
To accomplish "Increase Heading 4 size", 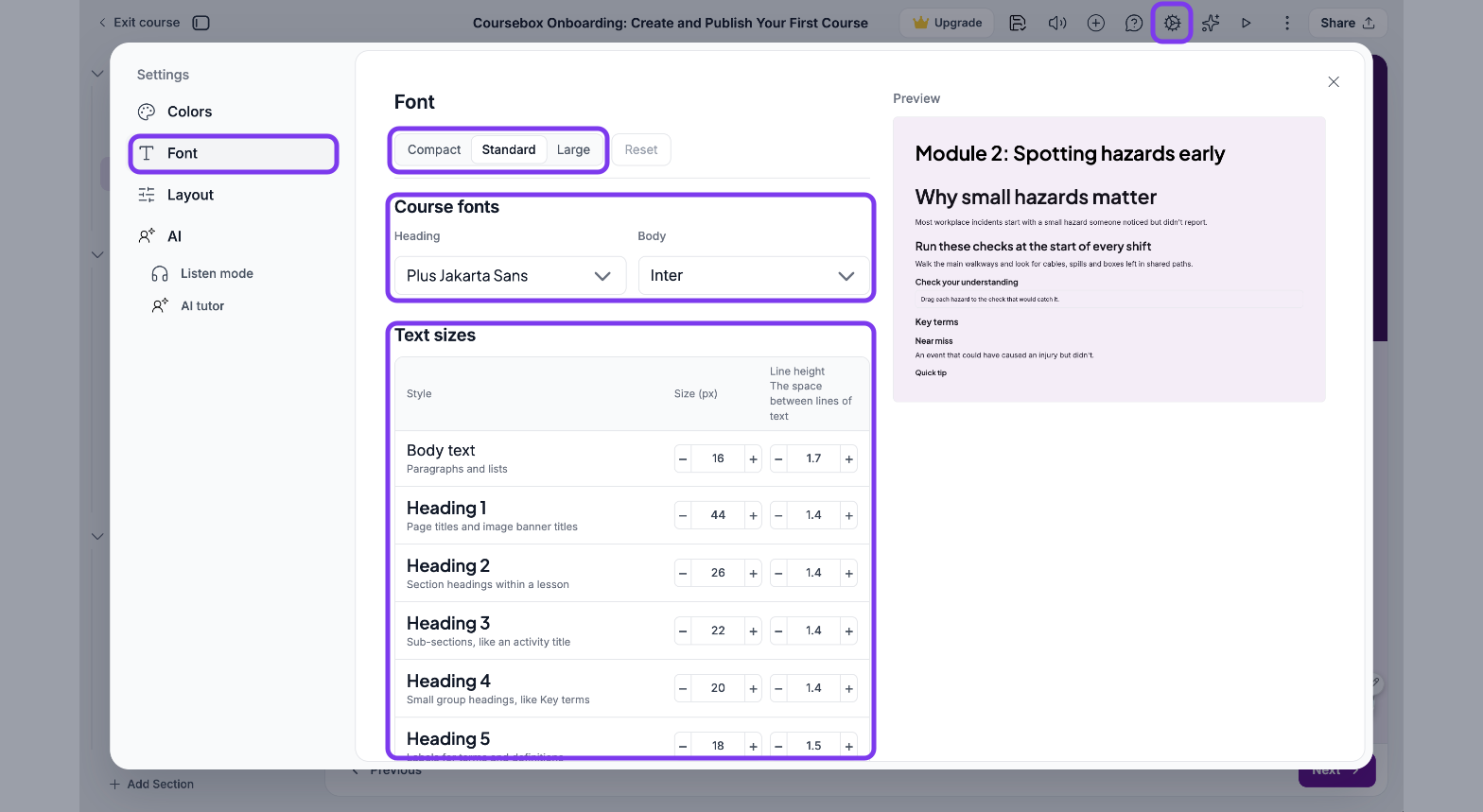I will pos(754,688).
